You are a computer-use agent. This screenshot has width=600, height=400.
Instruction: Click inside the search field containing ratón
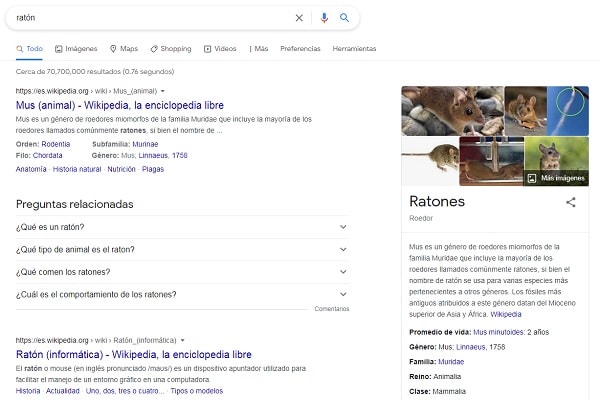tap(153, 18)
